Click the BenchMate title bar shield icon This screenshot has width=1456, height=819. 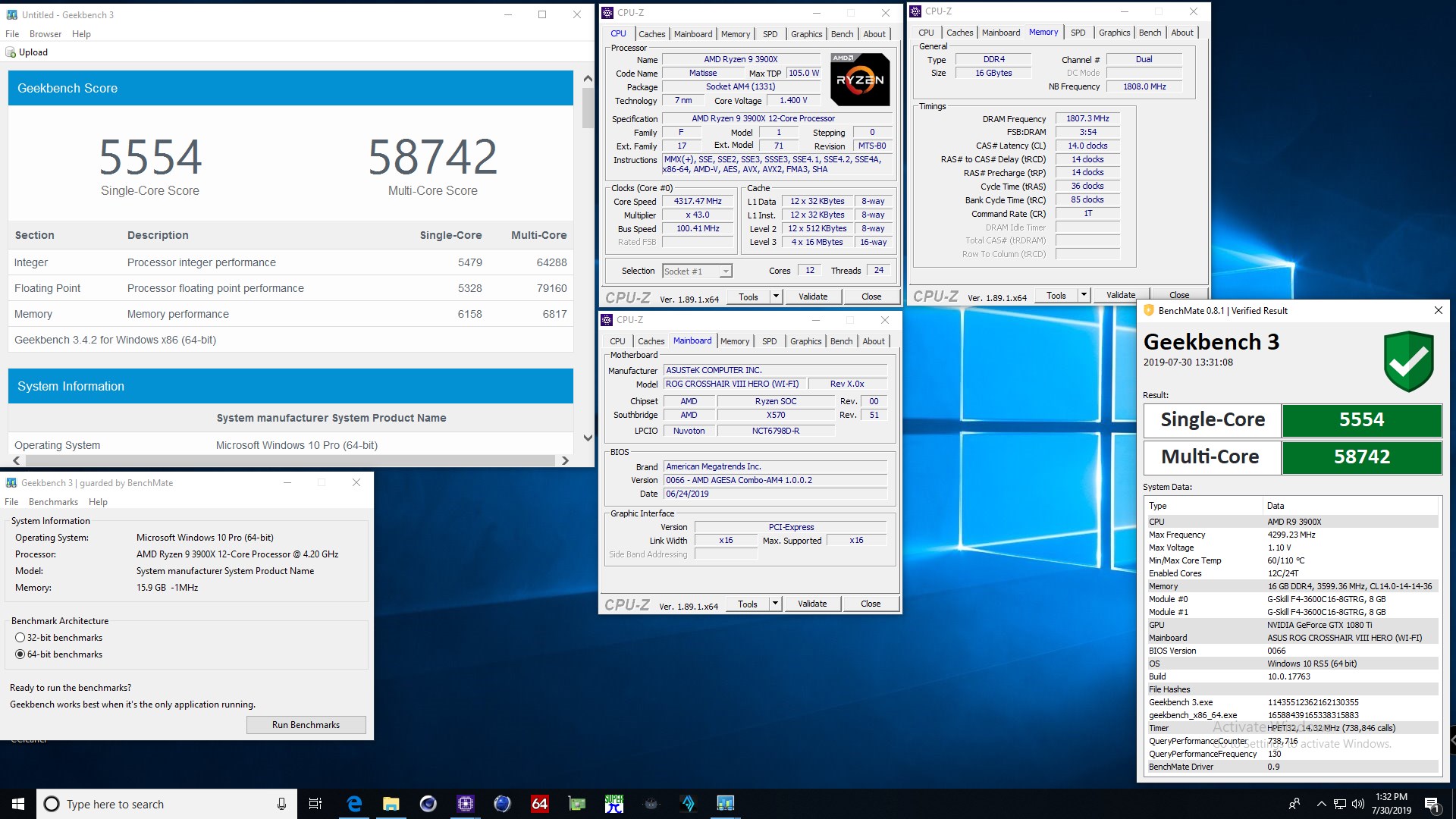1149,310
